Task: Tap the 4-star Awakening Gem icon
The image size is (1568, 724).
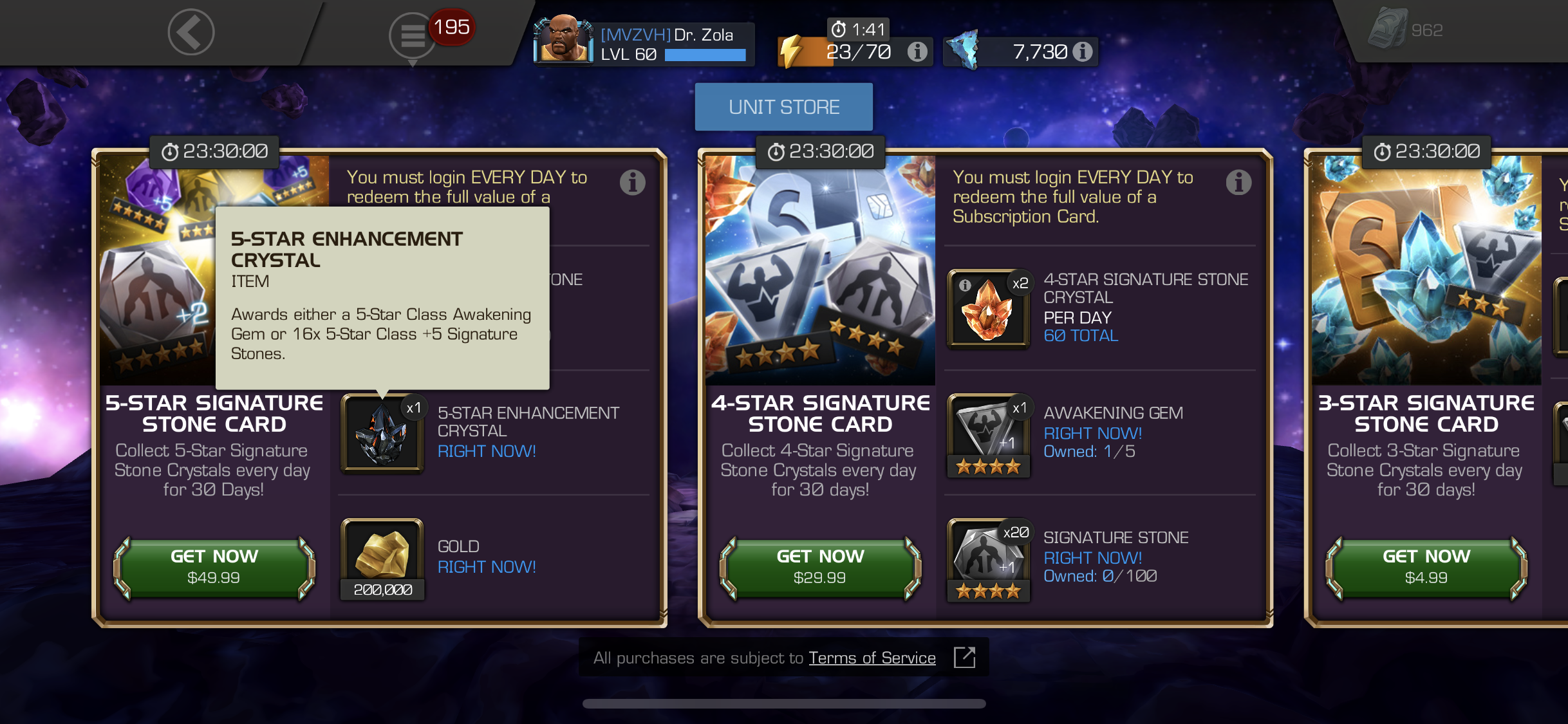Action: point(989,435)
